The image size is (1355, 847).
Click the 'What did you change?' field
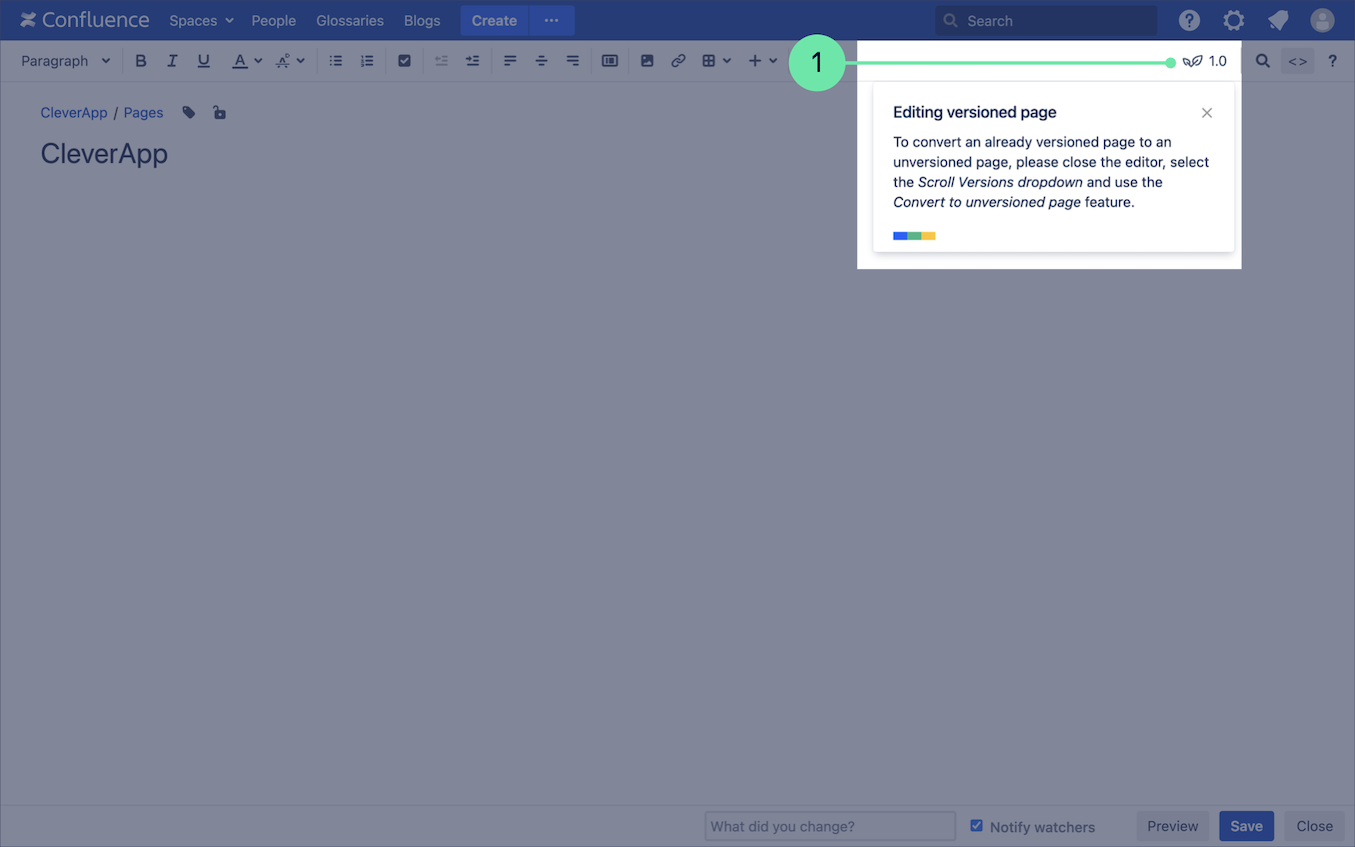pyautogui.click(x=830, y=826)
